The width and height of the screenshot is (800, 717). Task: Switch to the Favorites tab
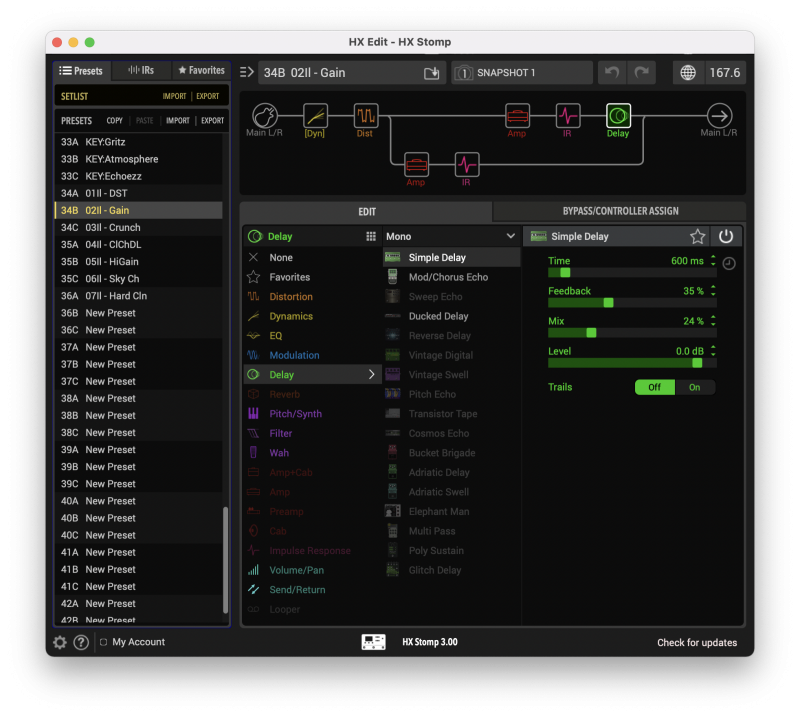tap(201, 70)
